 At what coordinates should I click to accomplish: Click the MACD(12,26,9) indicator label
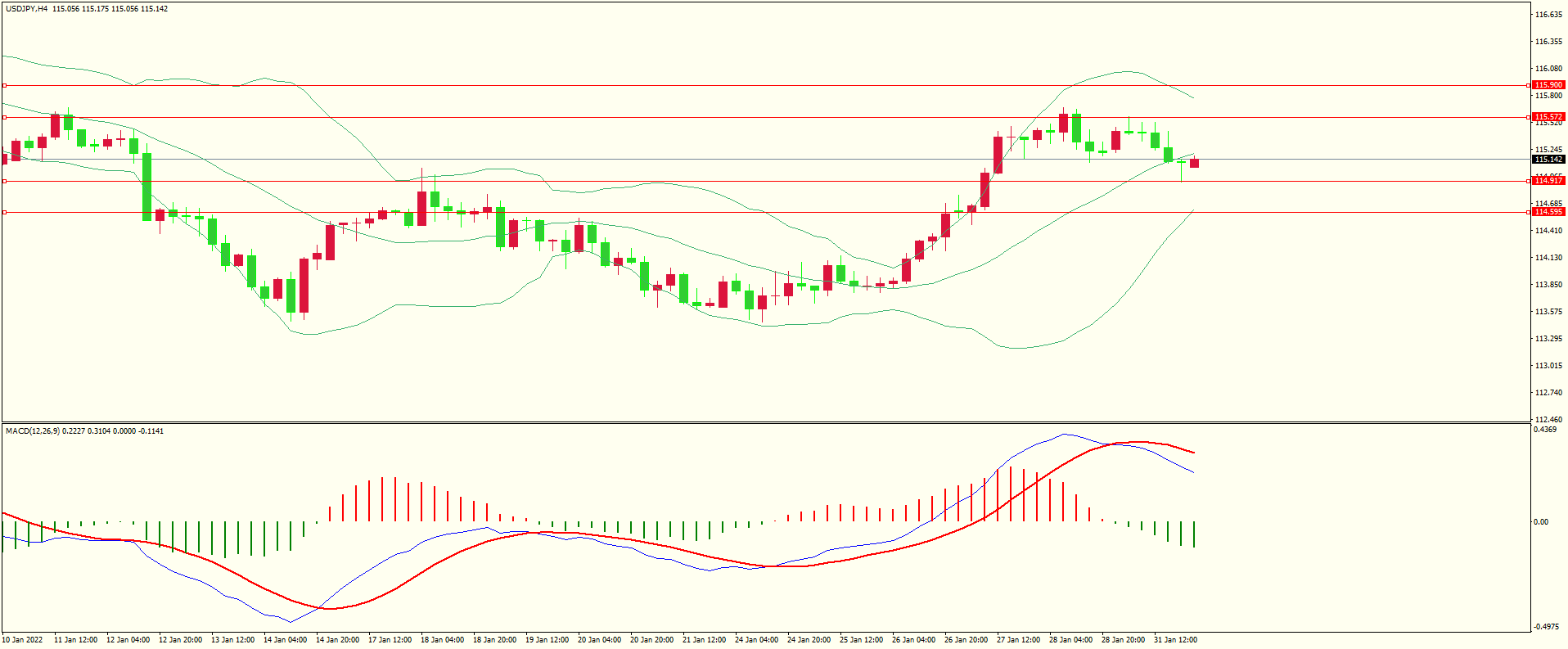coord(32,431)
